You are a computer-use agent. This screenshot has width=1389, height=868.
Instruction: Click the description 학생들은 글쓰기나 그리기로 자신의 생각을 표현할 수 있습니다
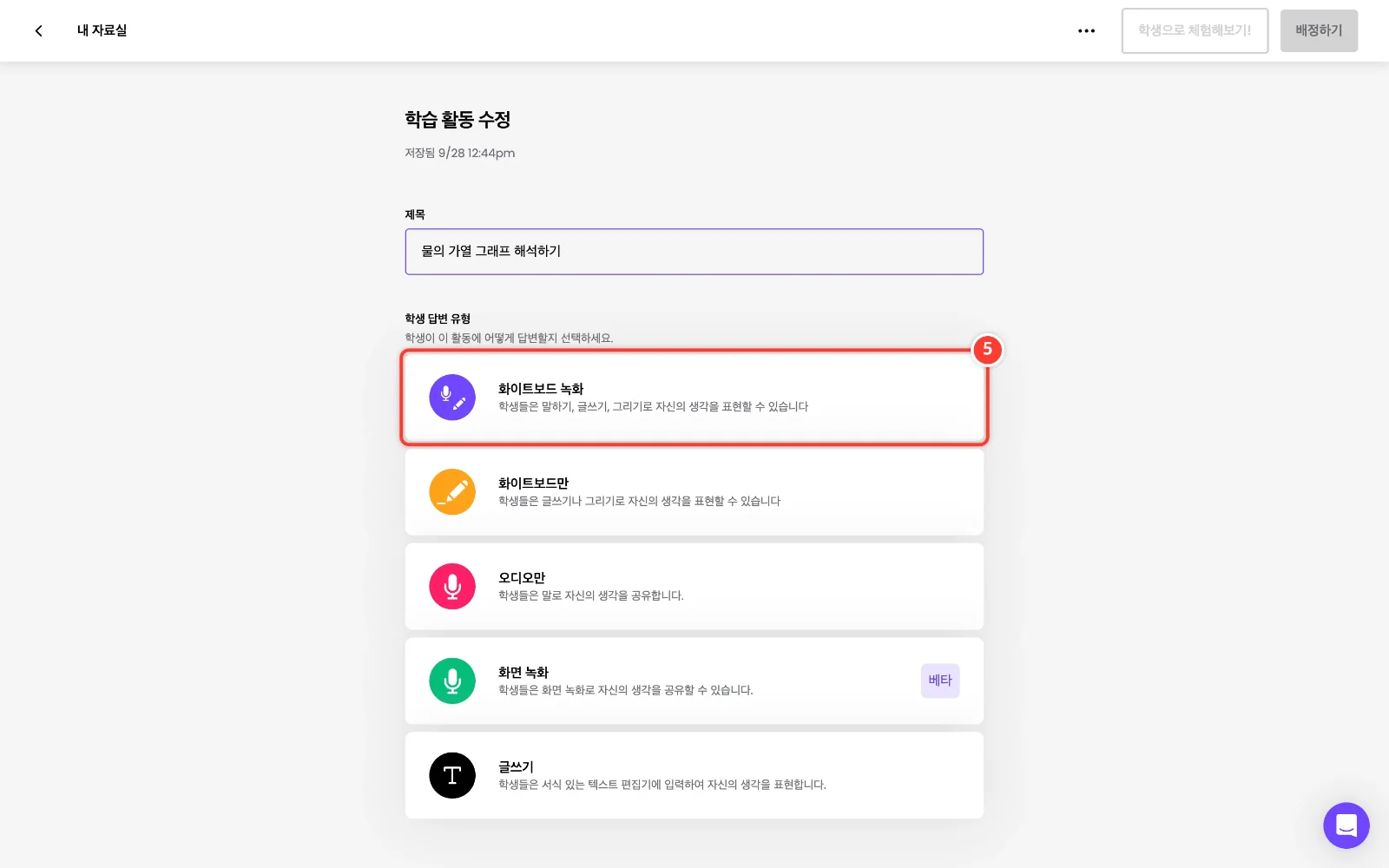pyautogui.click(x=640, y=501)
